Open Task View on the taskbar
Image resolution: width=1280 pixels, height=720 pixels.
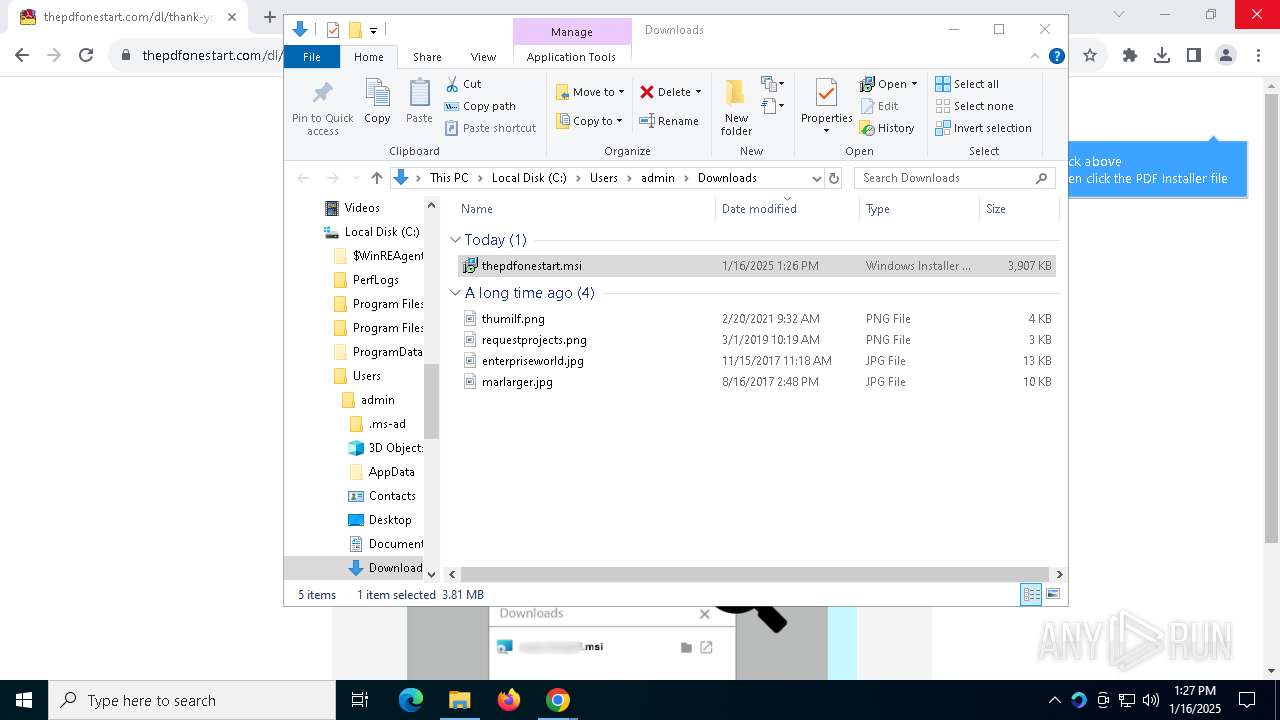(360, 700)
